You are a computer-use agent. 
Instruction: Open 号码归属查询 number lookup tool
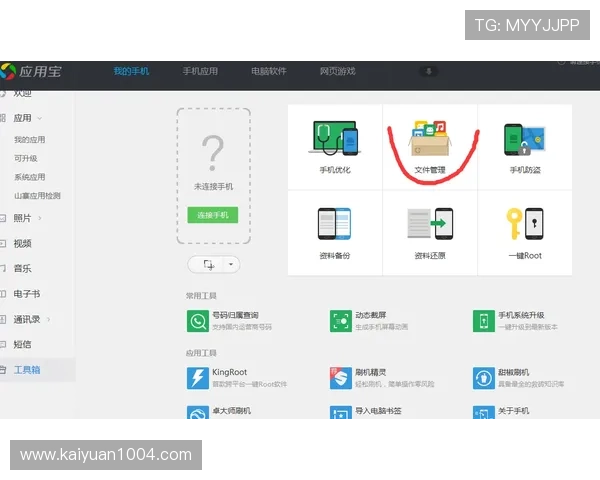click(x=197, y=320)
